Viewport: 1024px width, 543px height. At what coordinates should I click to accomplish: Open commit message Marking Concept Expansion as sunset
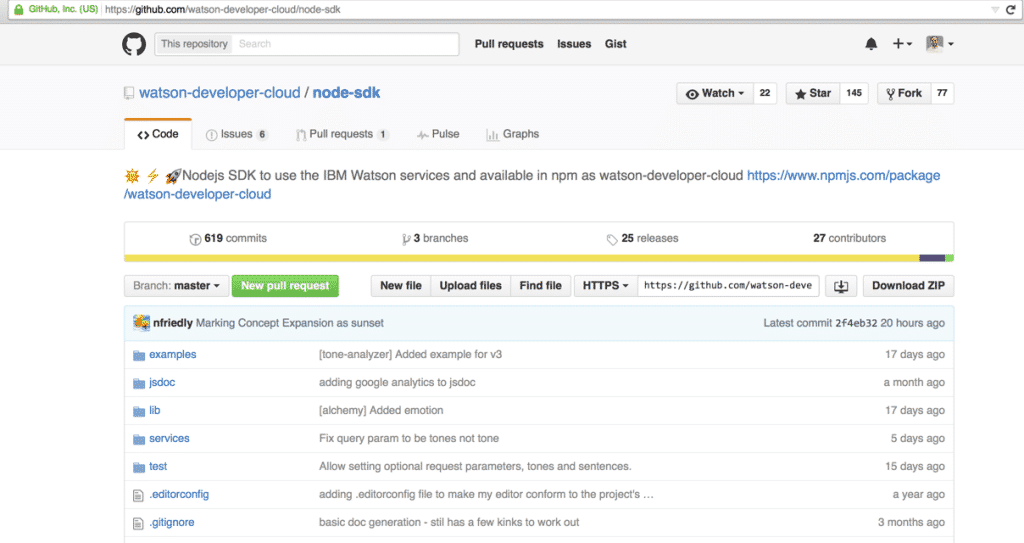coord(290,323)
